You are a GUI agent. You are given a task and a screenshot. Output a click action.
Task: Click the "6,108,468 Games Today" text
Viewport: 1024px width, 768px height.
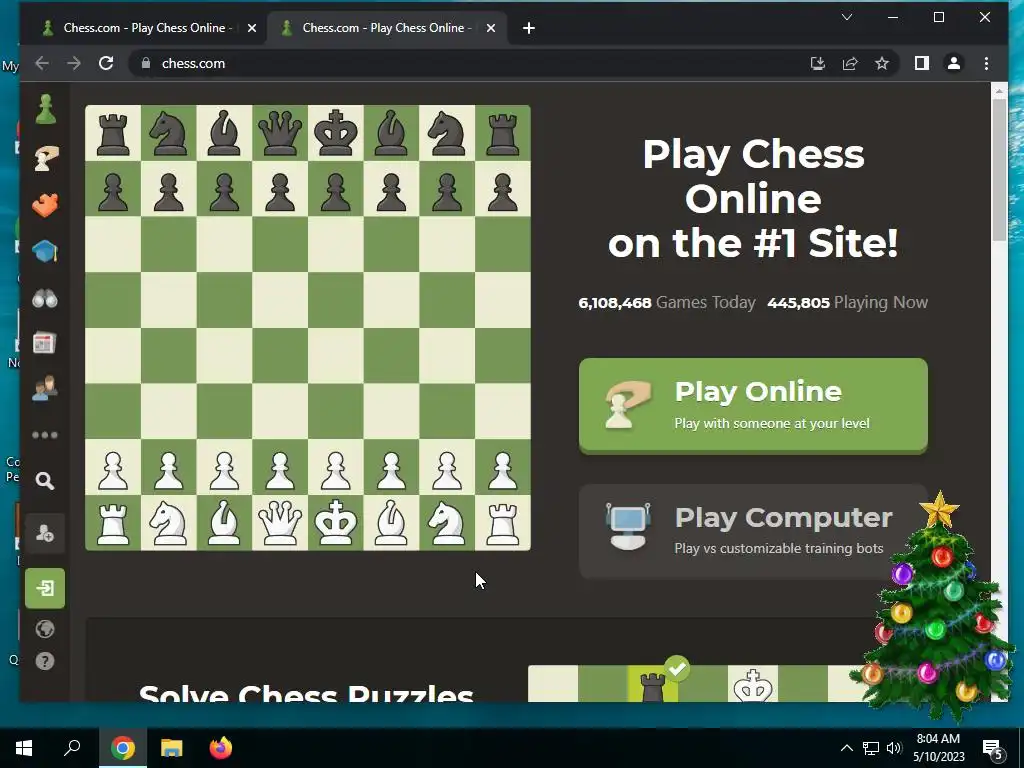[x=667, y=302]
